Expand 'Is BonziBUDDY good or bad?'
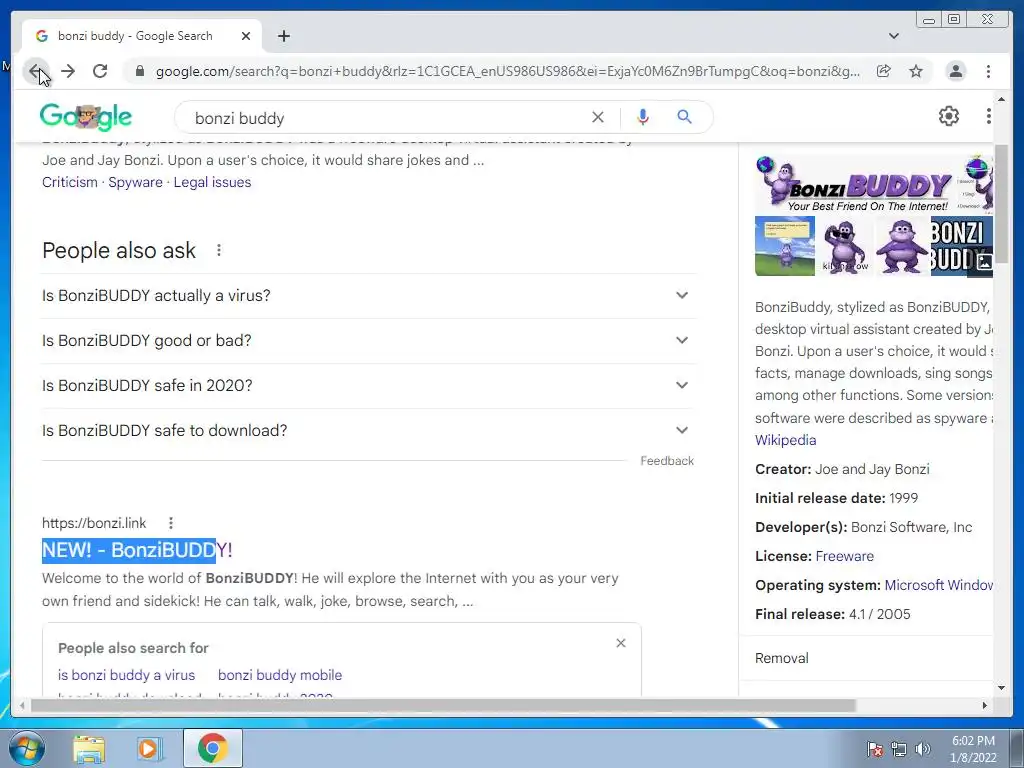Screen dimensions: 1024x768 pyautogui.click(x=368, y=341)
